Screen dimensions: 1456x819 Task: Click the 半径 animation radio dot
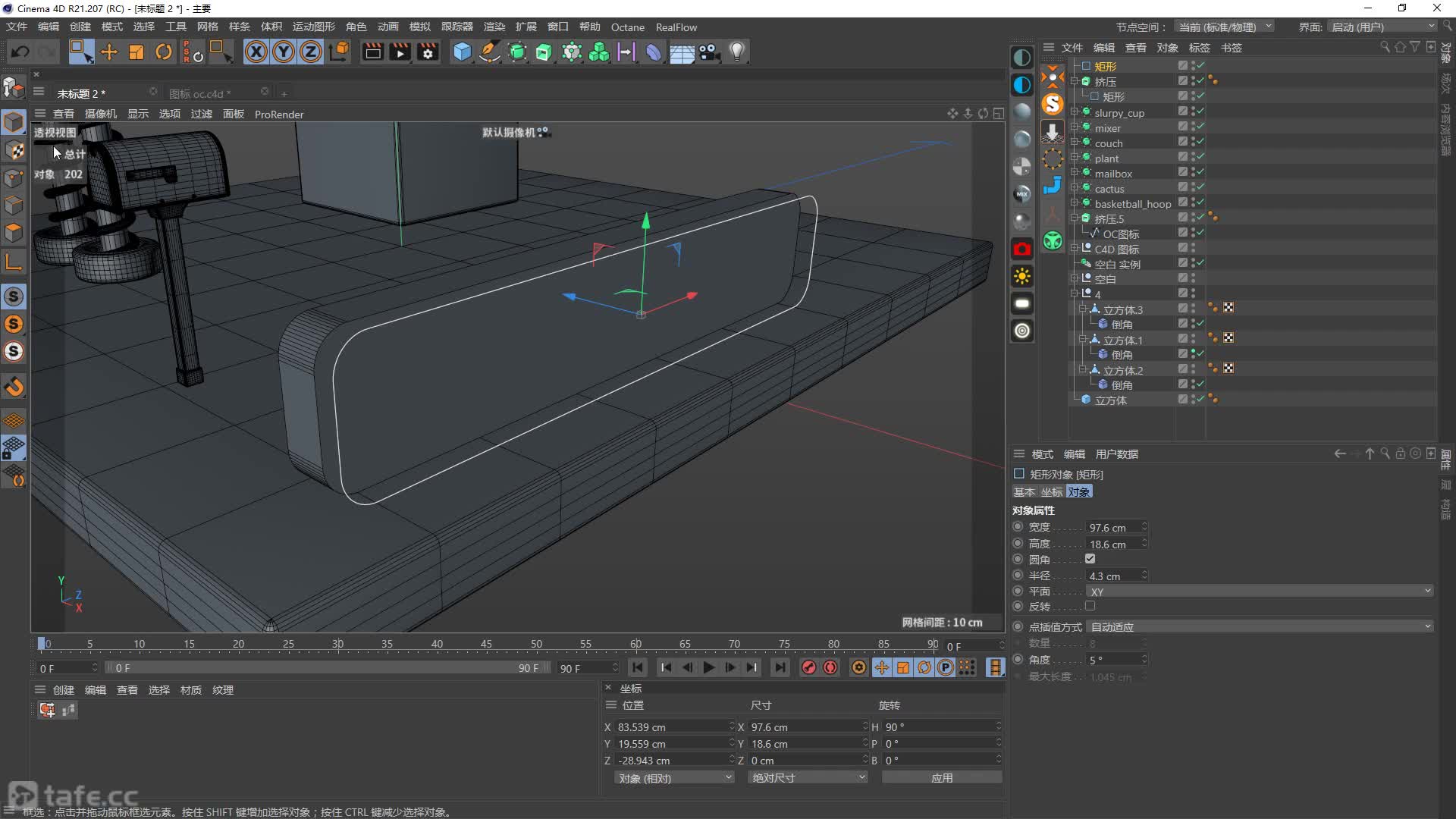[x=1018, y=575]
